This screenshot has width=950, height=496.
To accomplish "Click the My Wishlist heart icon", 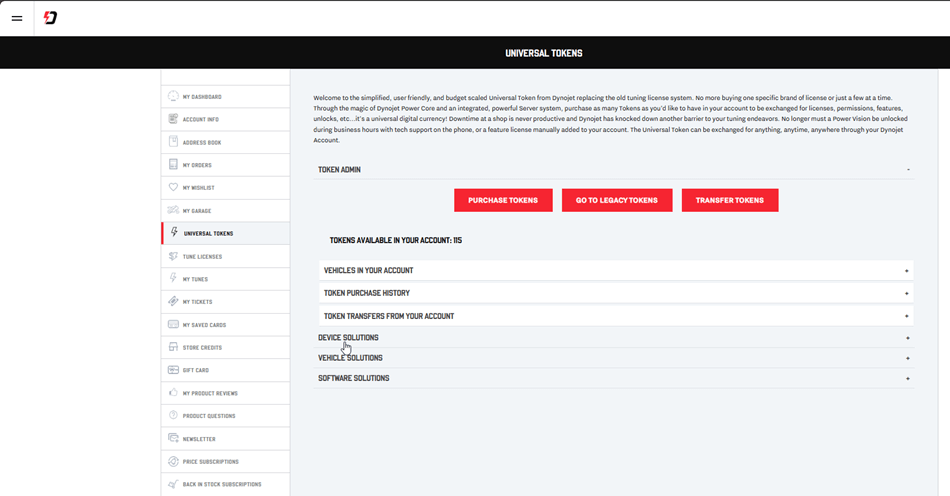I will pyautogui.click(x=173, y=187).
